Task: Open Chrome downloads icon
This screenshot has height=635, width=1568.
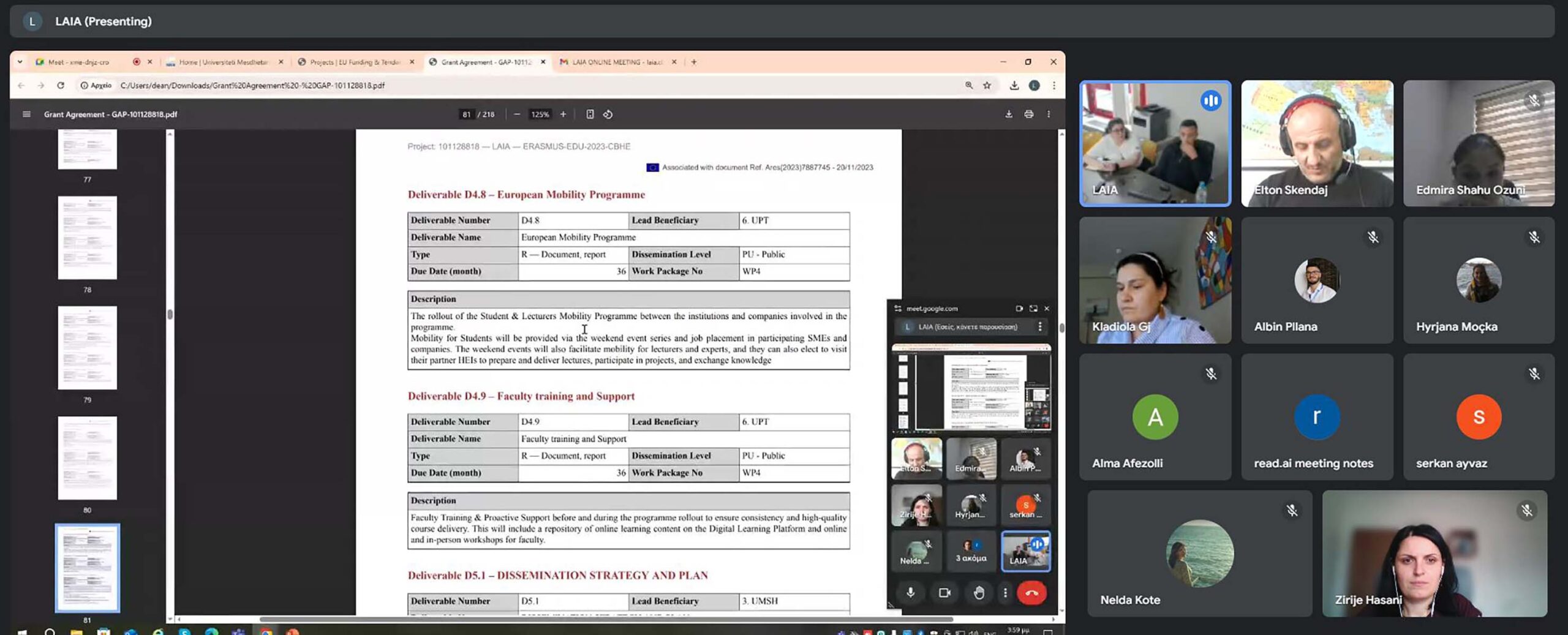Action: pos(1014,85)
